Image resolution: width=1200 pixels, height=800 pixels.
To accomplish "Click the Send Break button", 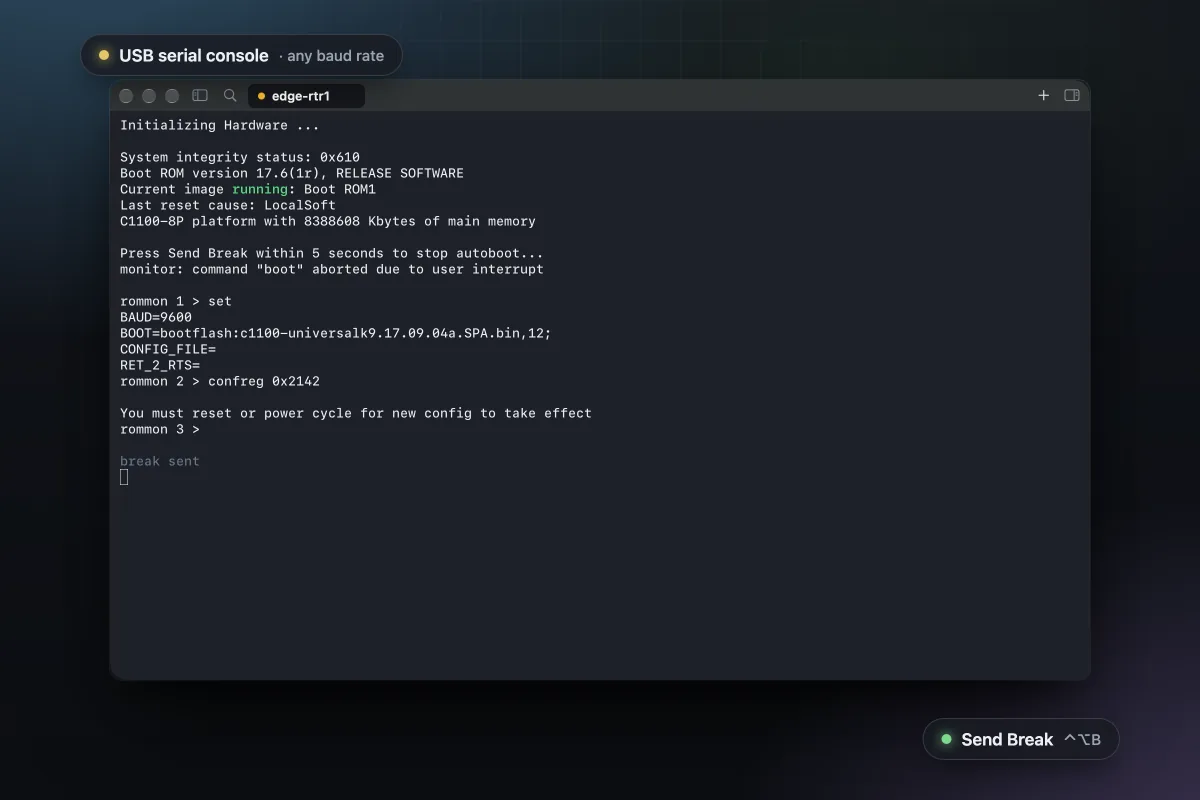I will (1020, 739).
